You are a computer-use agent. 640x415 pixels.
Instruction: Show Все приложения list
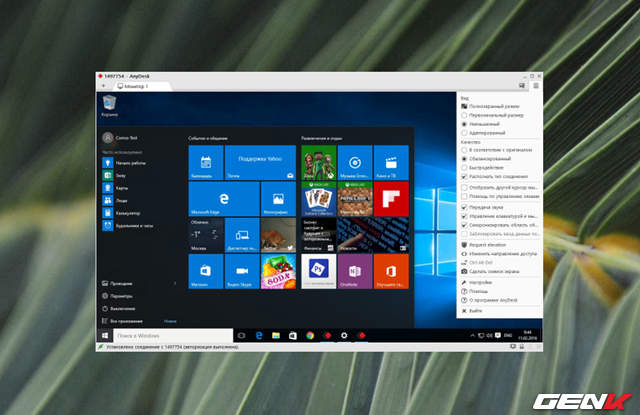tap(122, 321)
